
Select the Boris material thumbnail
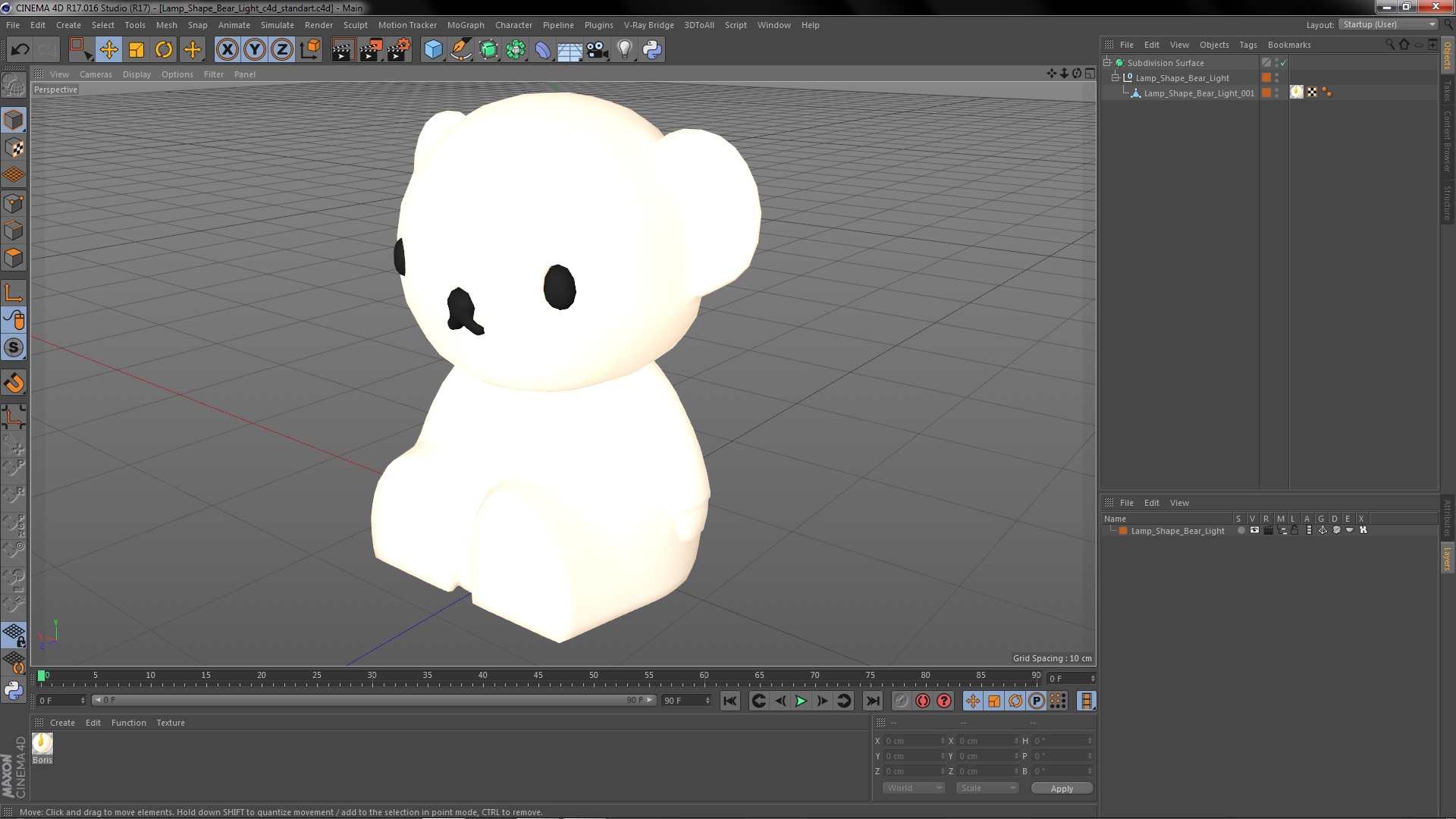[42, 744]
